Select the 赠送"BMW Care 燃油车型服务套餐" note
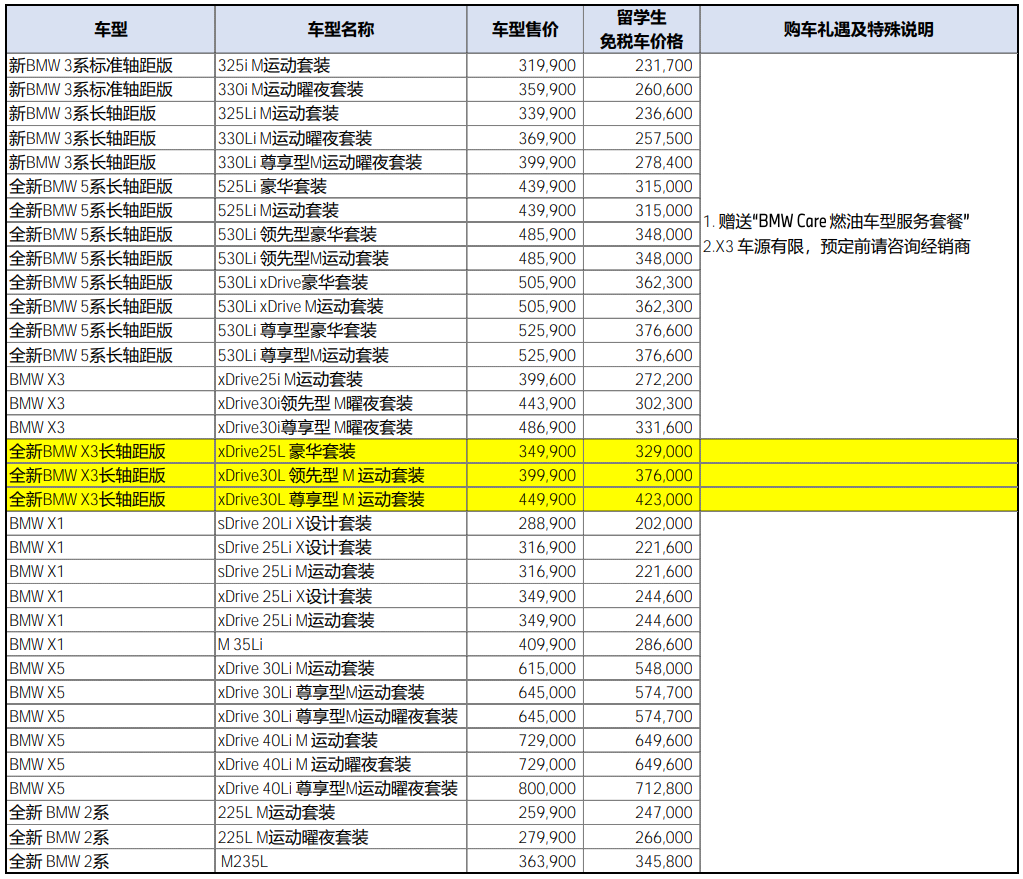This screenshot has width=1023, height=879. (836, 222)
